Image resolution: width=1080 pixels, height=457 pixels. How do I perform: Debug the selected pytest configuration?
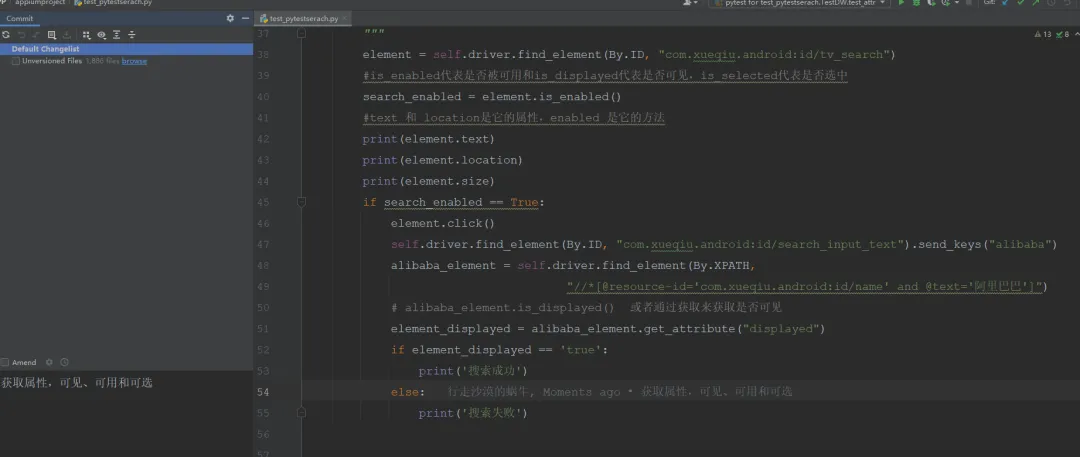tap(916, 3)
